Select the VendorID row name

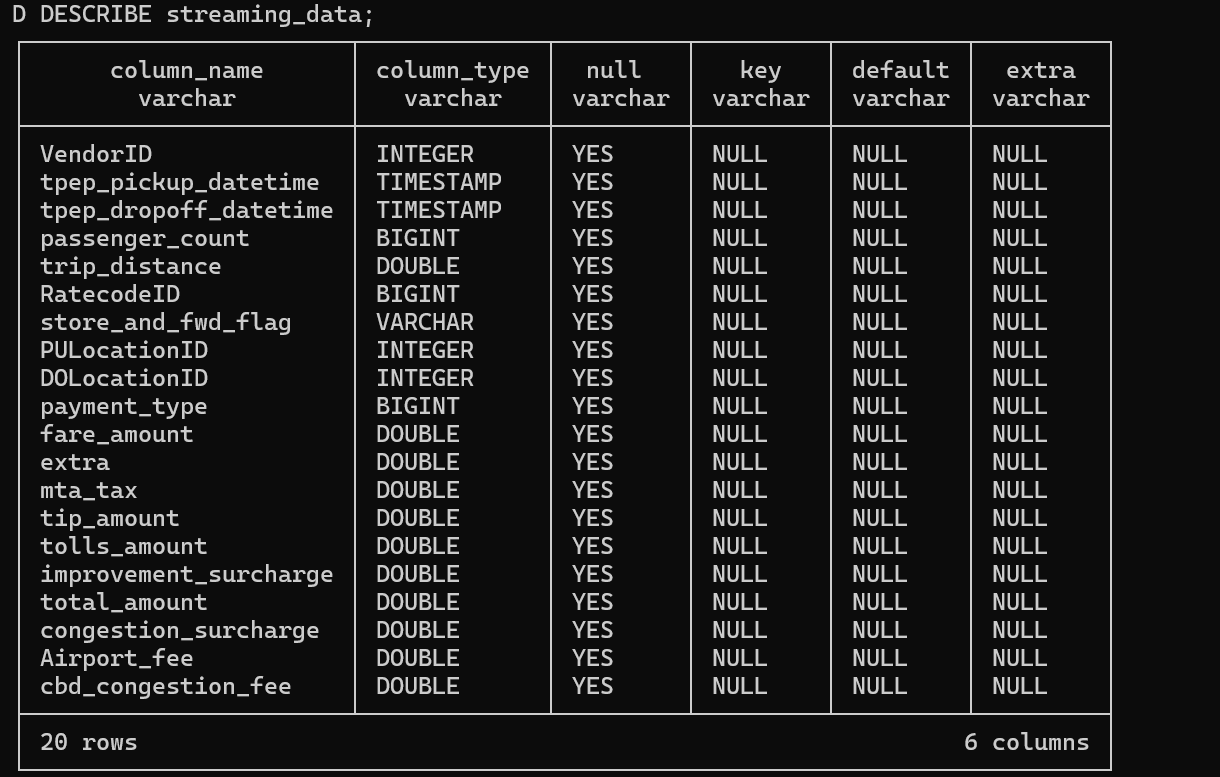pos(96,154)
